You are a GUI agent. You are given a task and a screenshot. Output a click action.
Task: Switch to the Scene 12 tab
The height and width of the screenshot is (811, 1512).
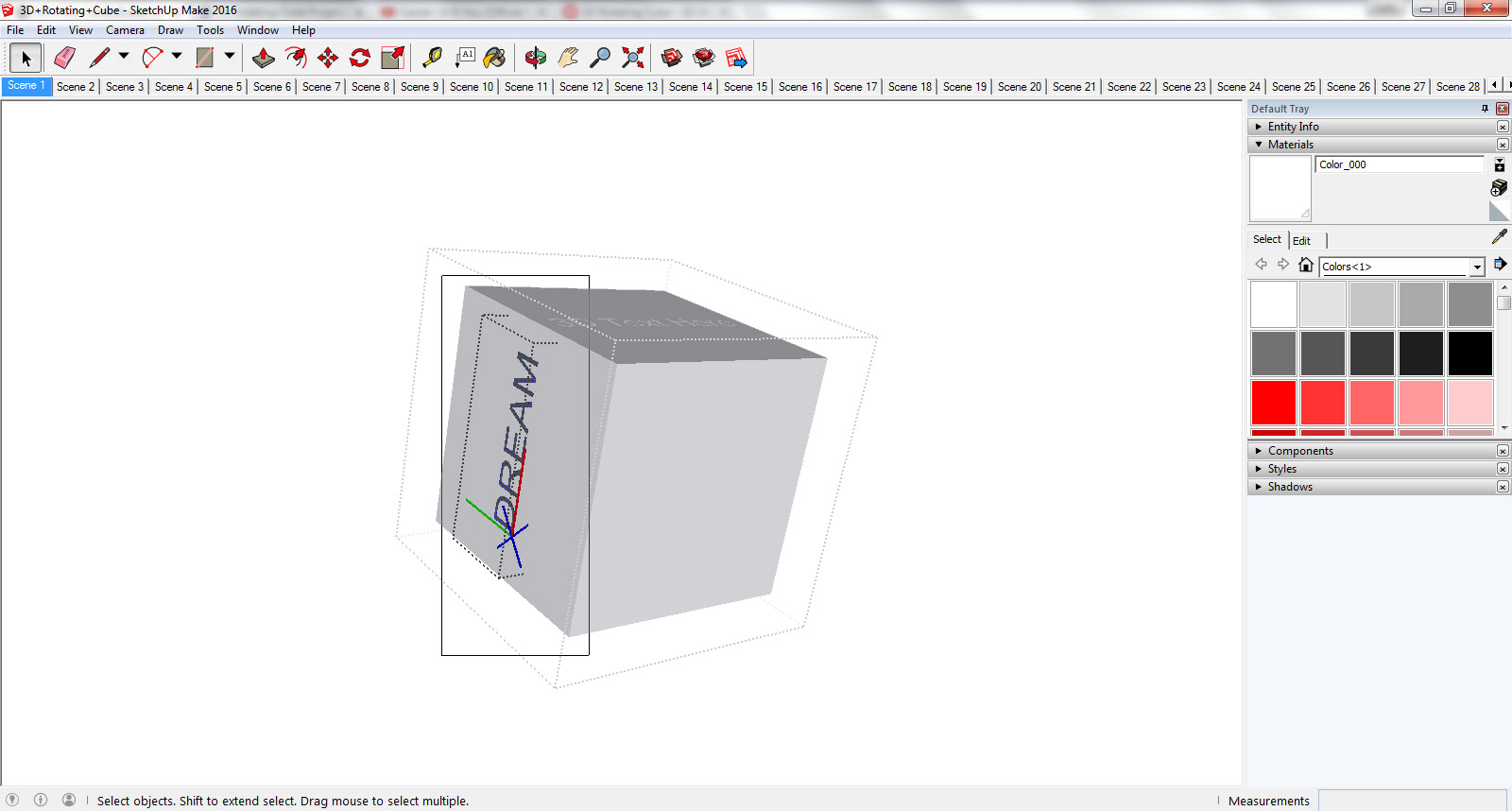coord(580,86)
